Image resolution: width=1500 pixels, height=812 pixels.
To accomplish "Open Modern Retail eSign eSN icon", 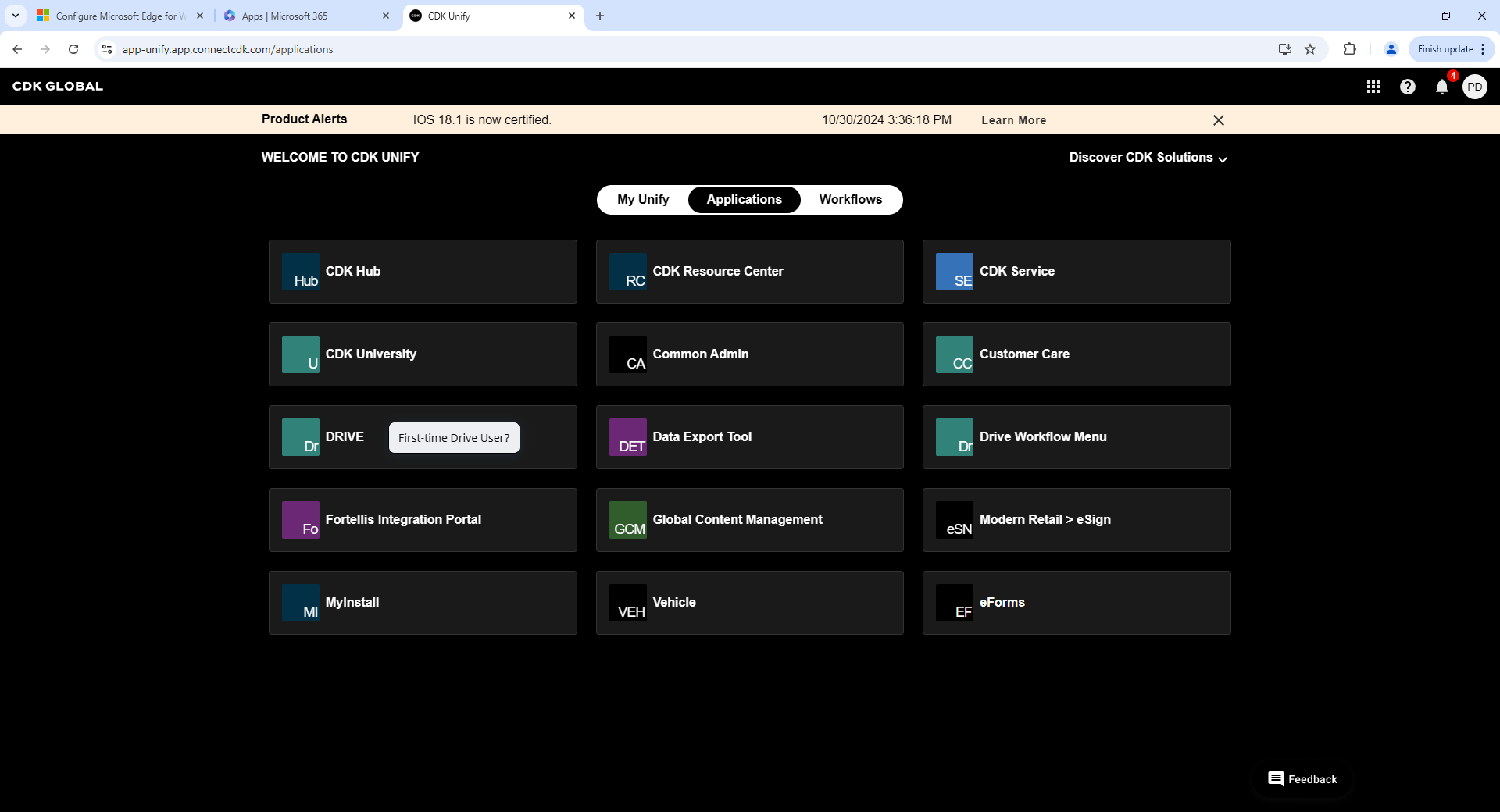I will pyautogui.click(x=955, y=520).
